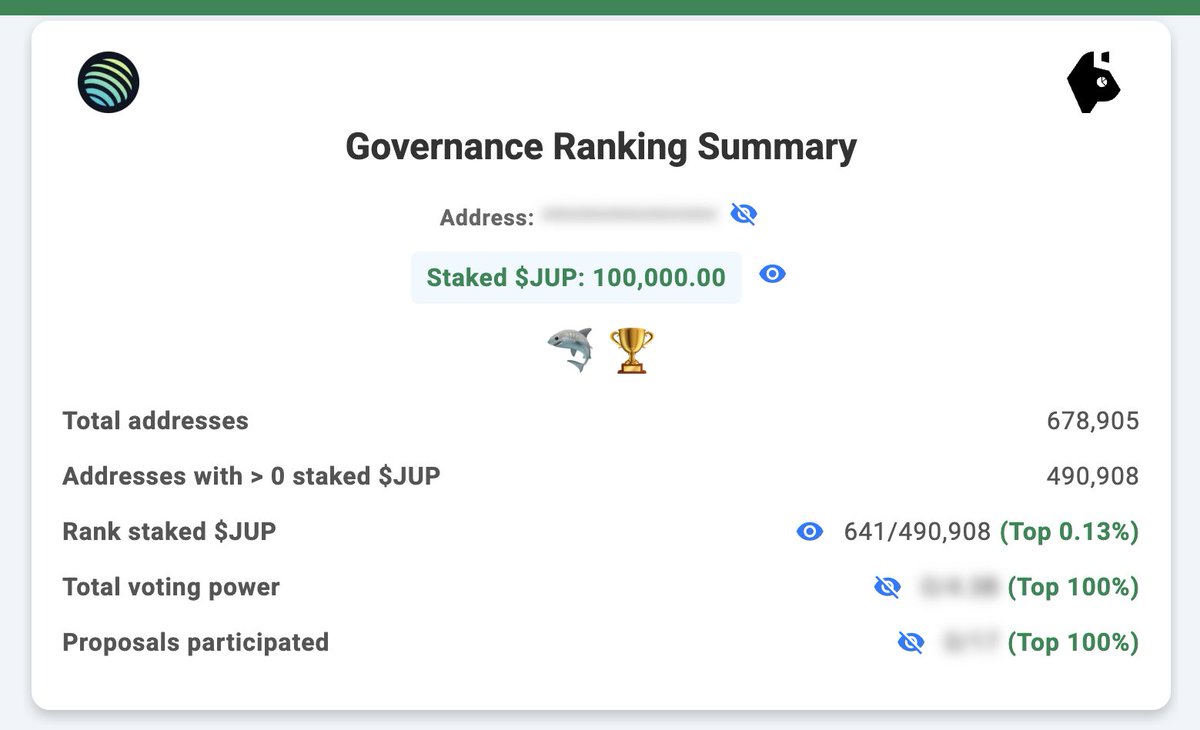Click the Jupiter logo in the top-left corner
The width and height of the screenshot is (1200, 730).
coord(108,82)
